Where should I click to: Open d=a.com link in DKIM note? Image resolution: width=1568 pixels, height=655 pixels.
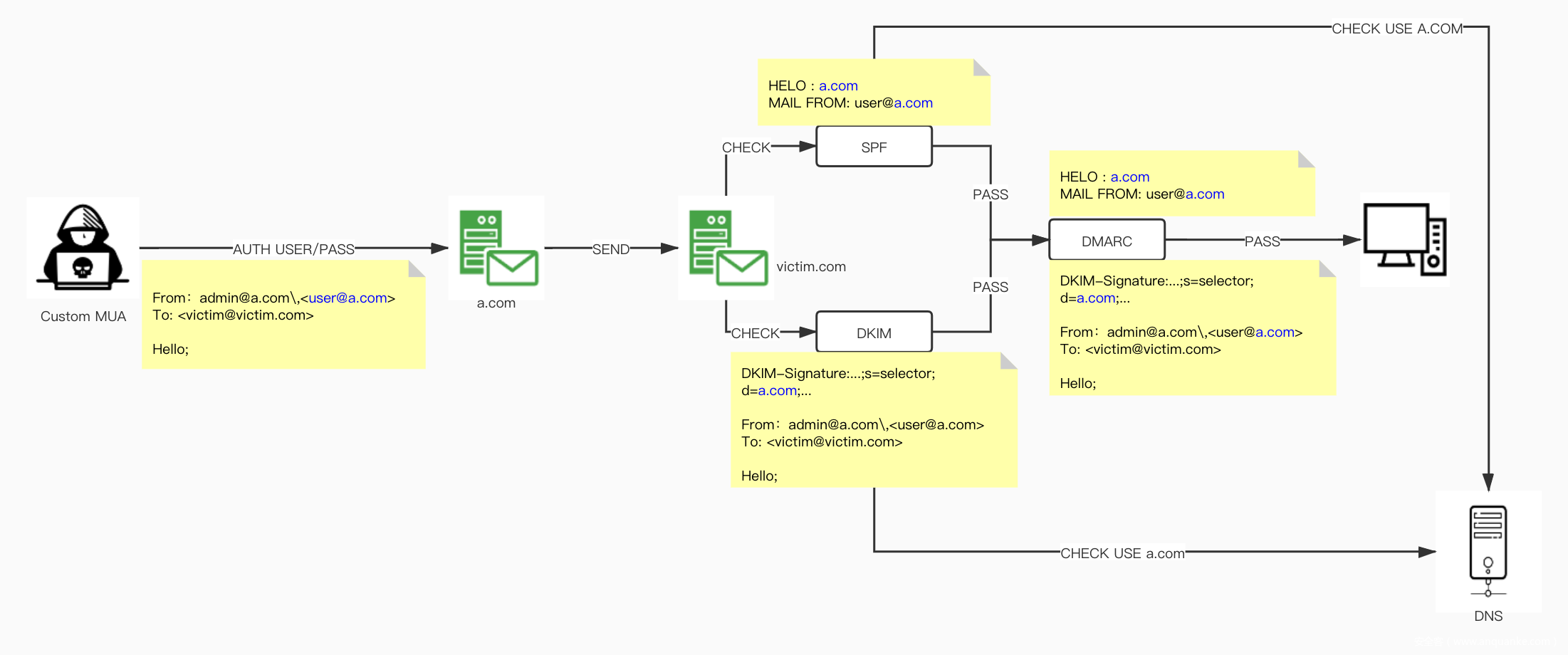pyautogui.click(x=777, y=390)
